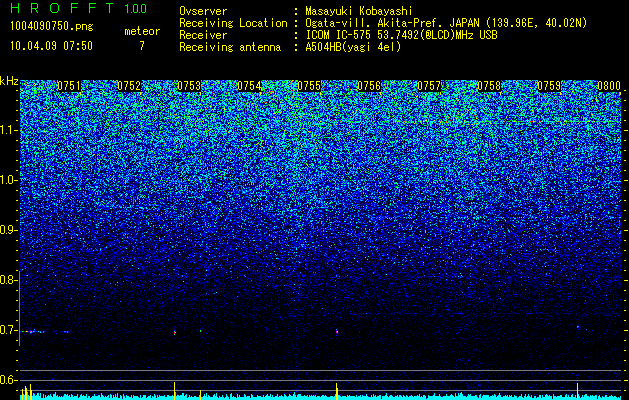Click the long meteor echo trace near 0750

pos(45,331)
